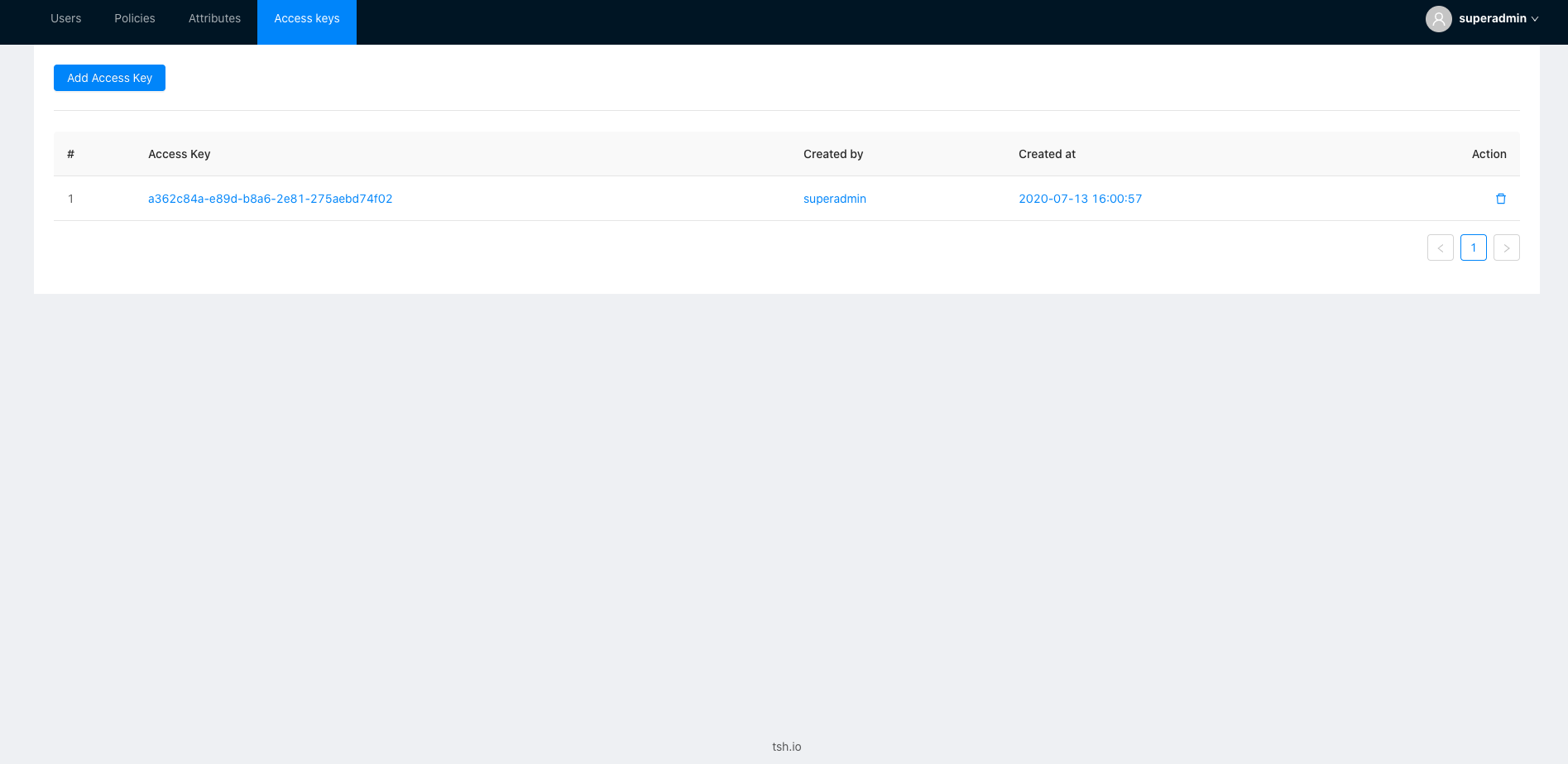Select page 1 in pagination
Viewport: 1568px width, 764px height.
[1473, 247]
